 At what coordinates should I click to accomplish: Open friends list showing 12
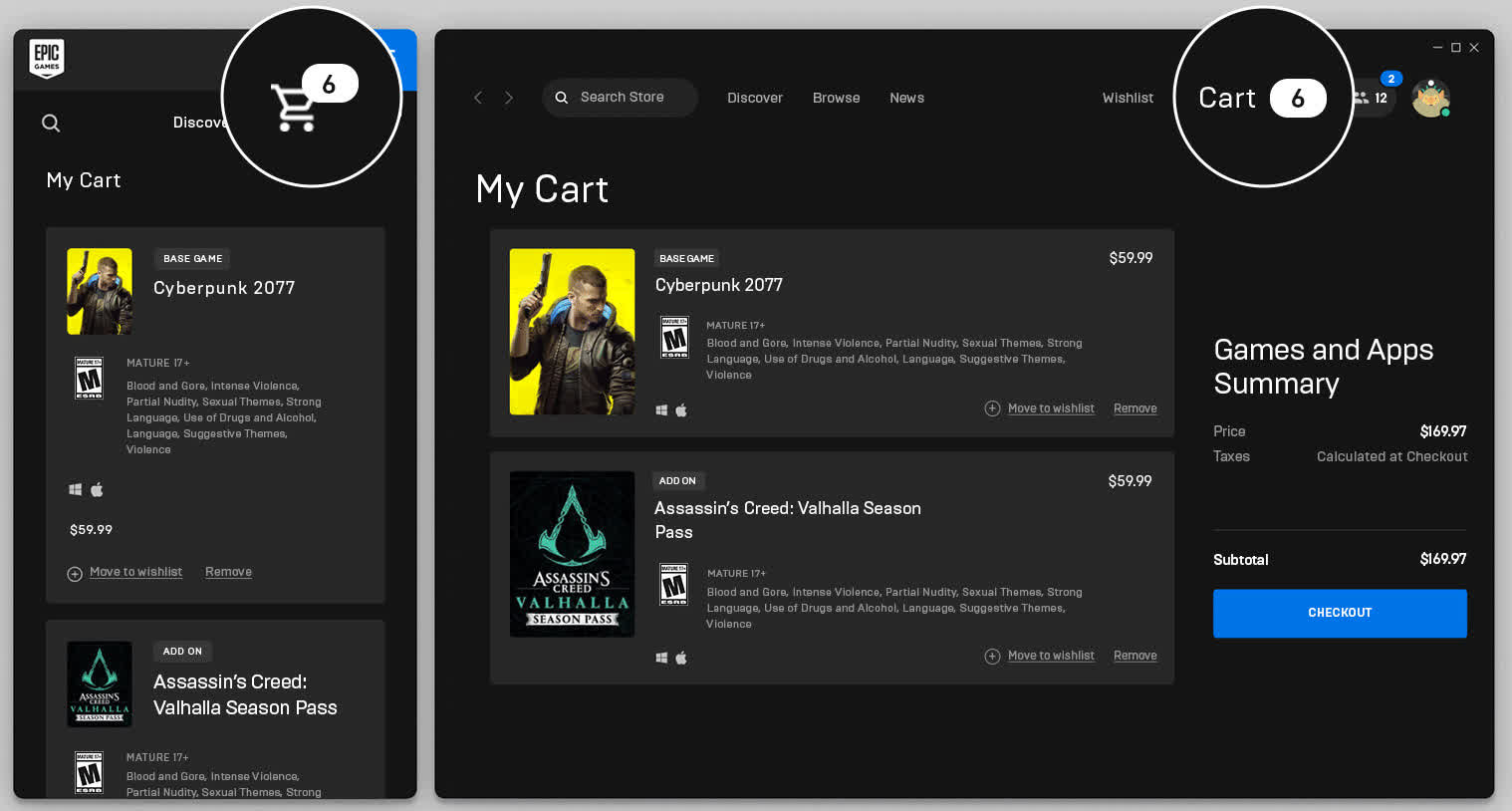click(x=1371, y=98)
